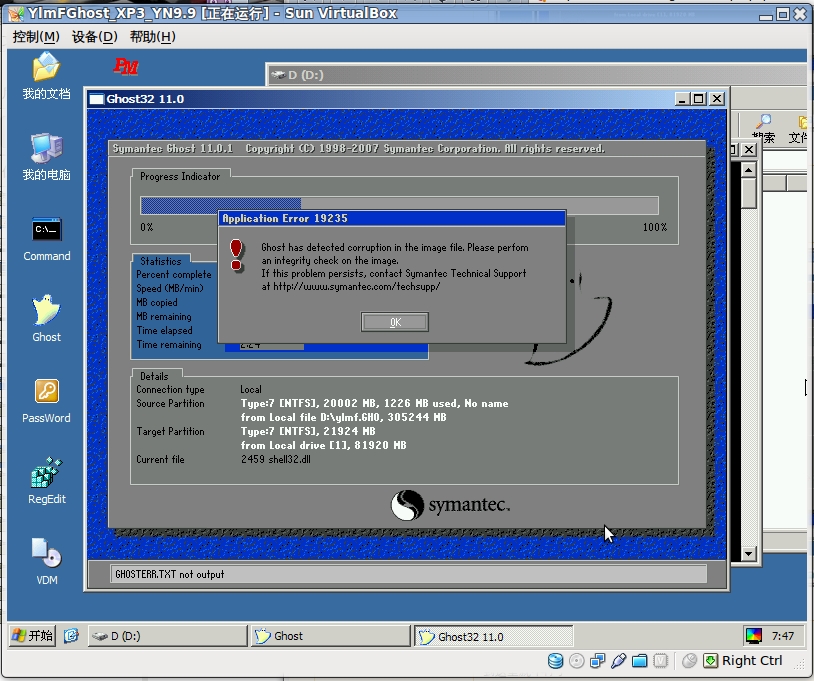
Task: Launch the RegEdit desktop icon
Action: pos(46,481)
